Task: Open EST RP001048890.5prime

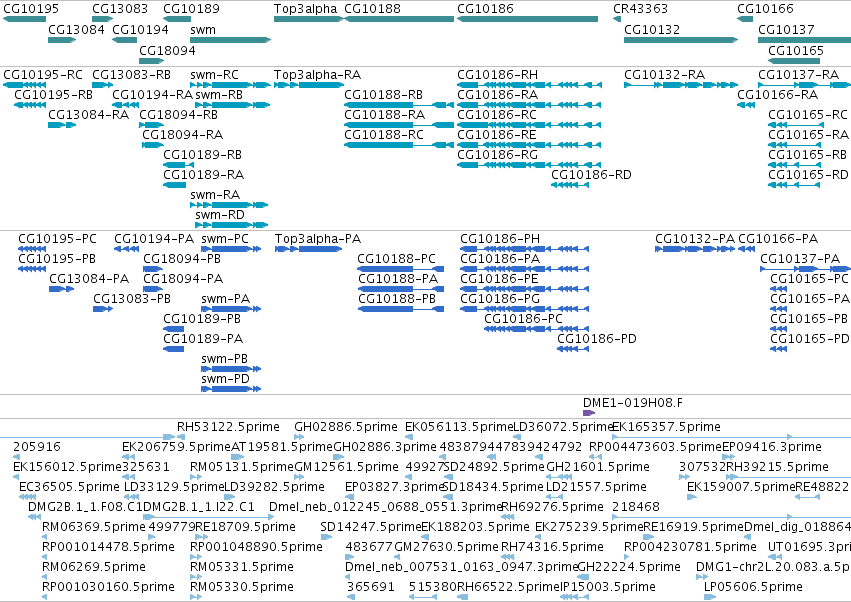Action: click(x=256, y=547)
